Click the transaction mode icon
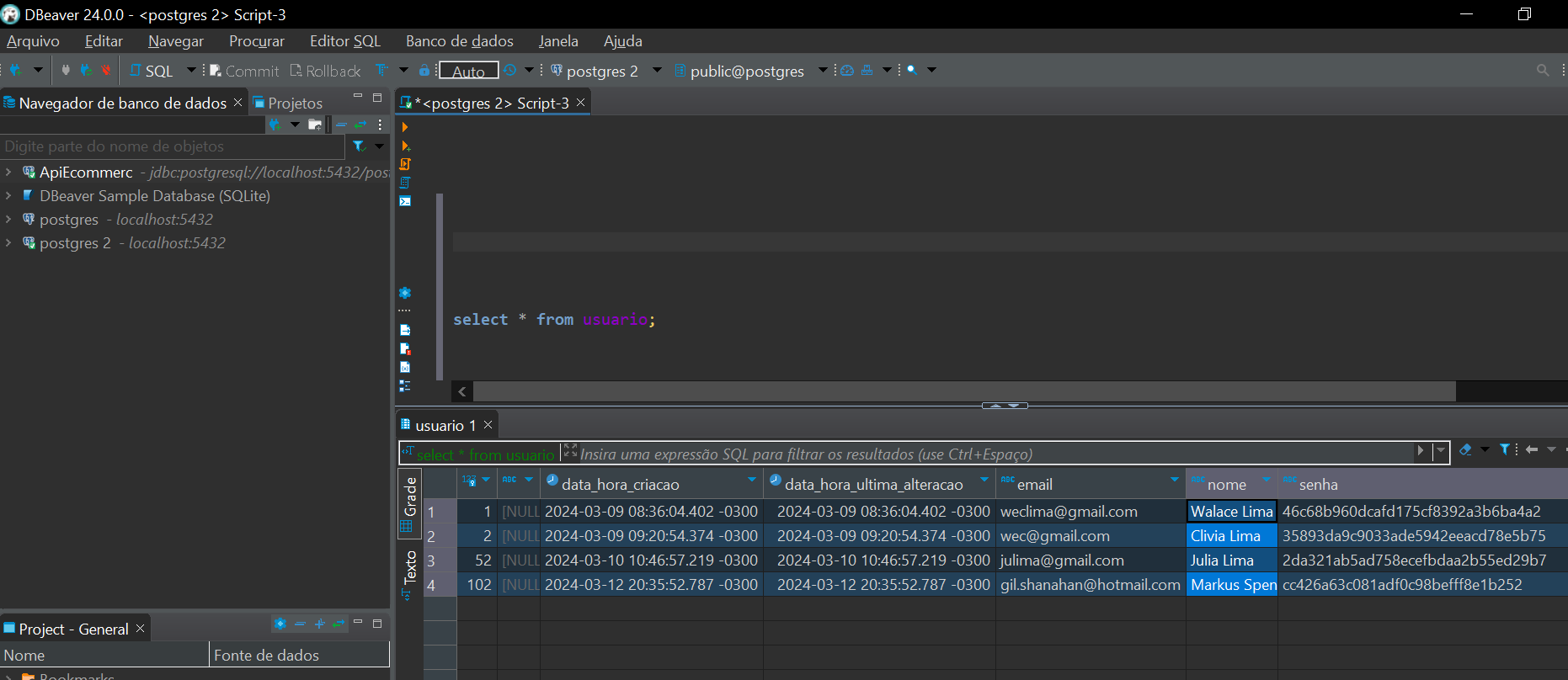1568x680 pixels. [x=382, y=70]
